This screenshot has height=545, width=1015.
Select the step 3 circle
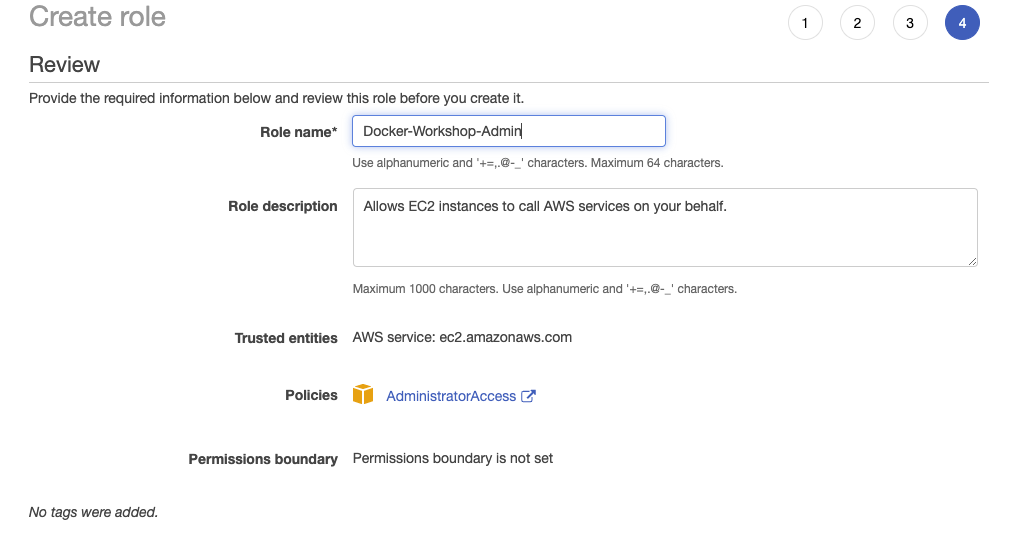pos(910,23)
